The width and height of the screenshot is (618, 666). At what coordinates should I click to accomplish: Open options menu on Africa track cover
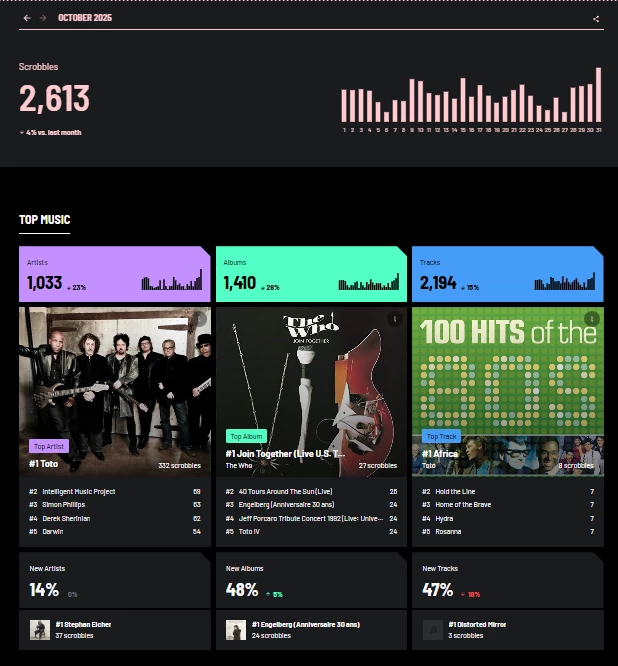[591, 319]
